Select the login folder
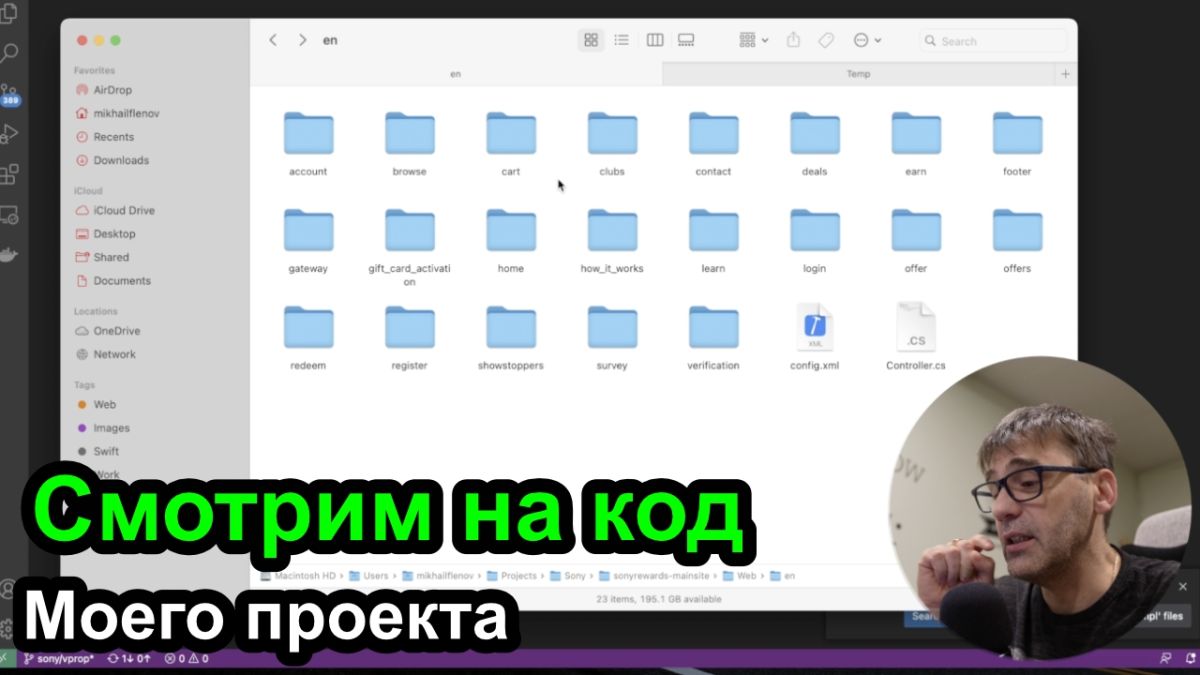Viewport: 1200px width, 675px height. 815,231
